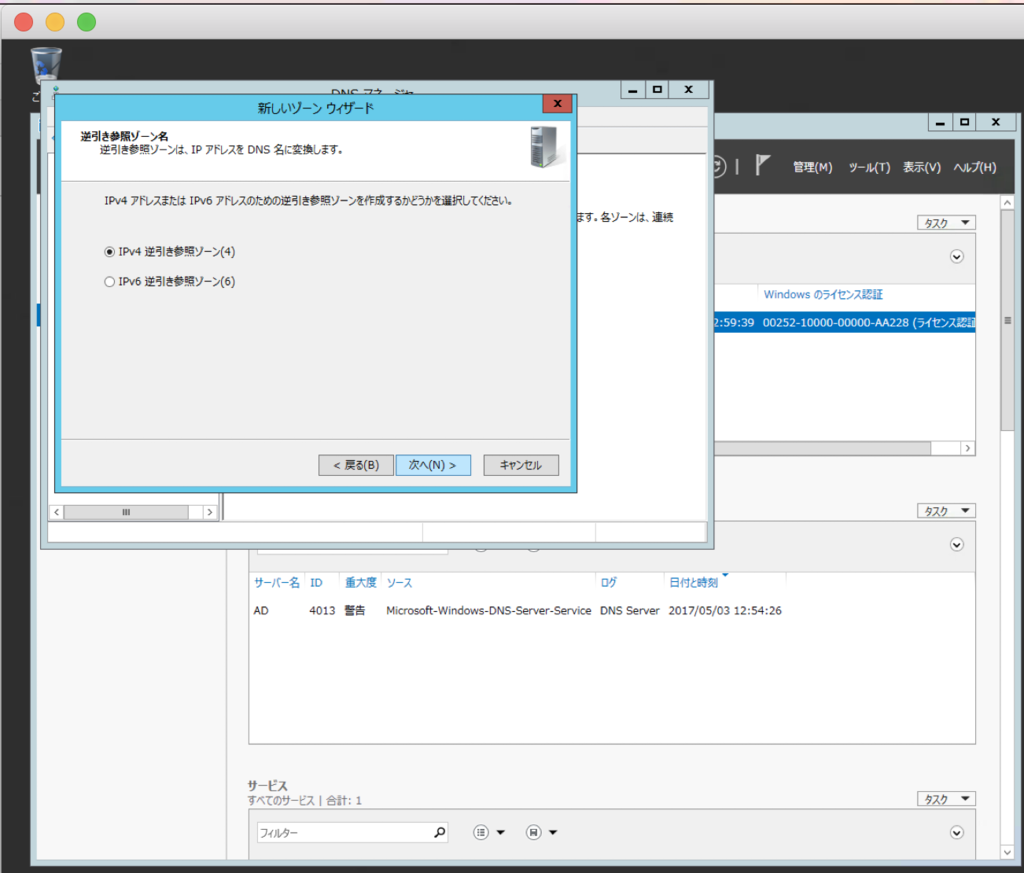Select IPv4 reverse lookup zone radio button

(x=109, y=252)
